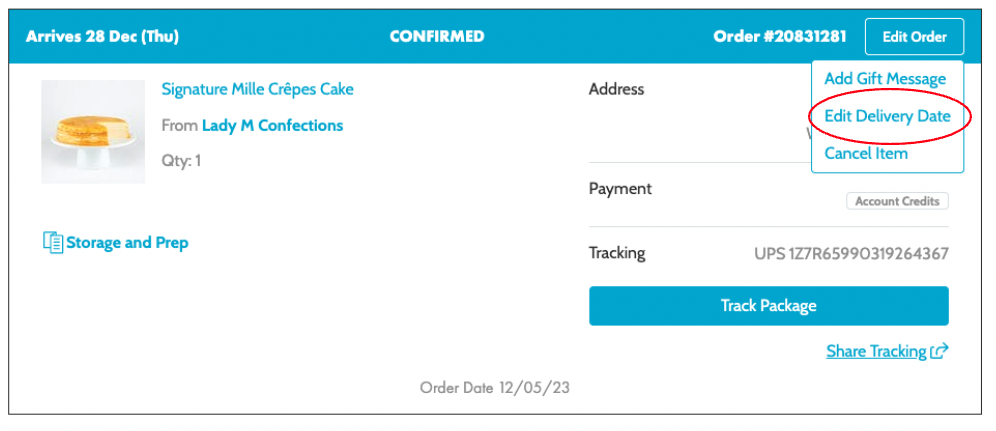Click the Account Credits payment badge
The height and width of the screenshot is (431, 996).
[x=897, y=201]
